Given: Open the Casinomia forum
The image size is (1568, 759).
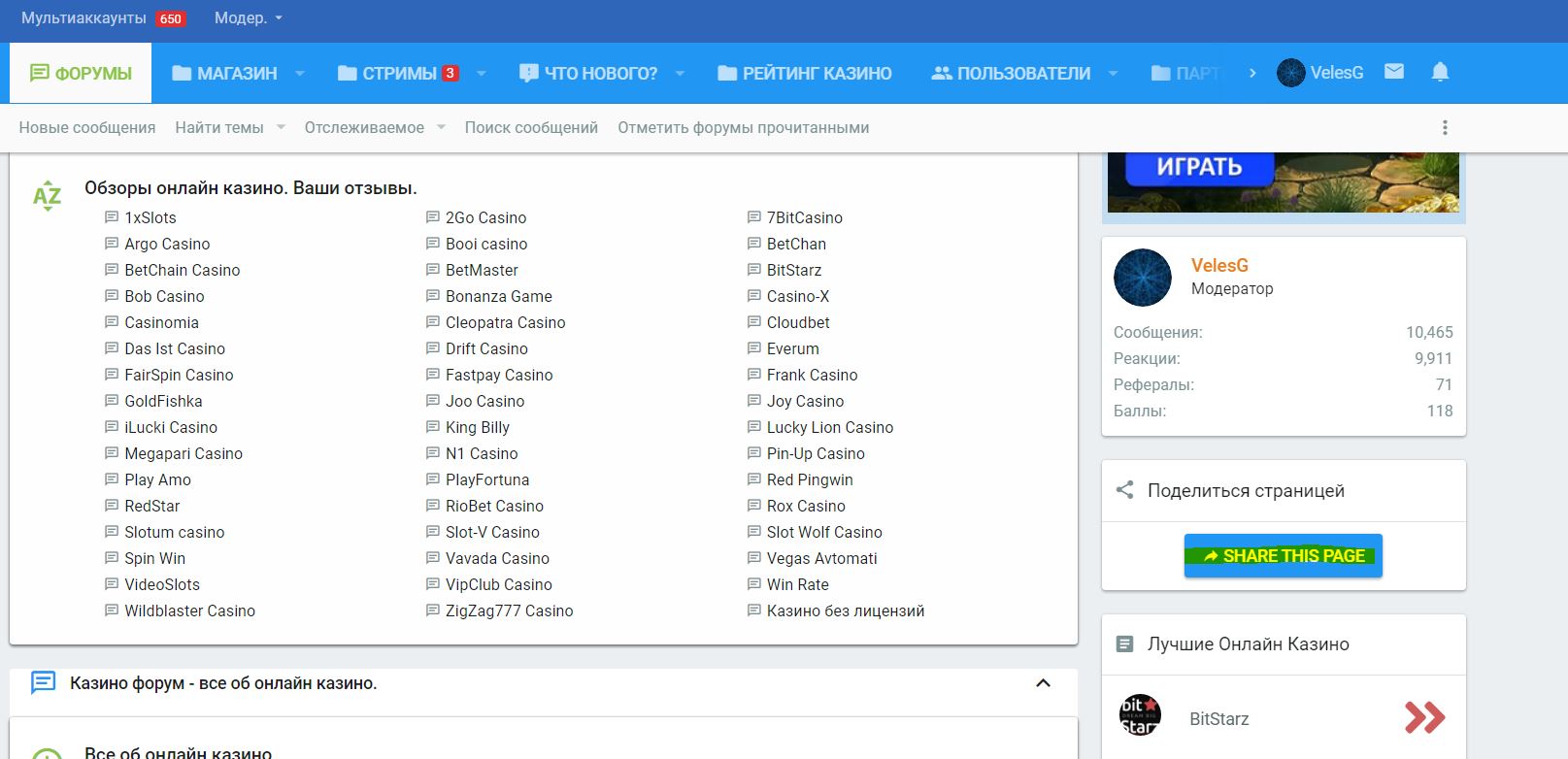Looking at the screenshot, I should (161, 322).
